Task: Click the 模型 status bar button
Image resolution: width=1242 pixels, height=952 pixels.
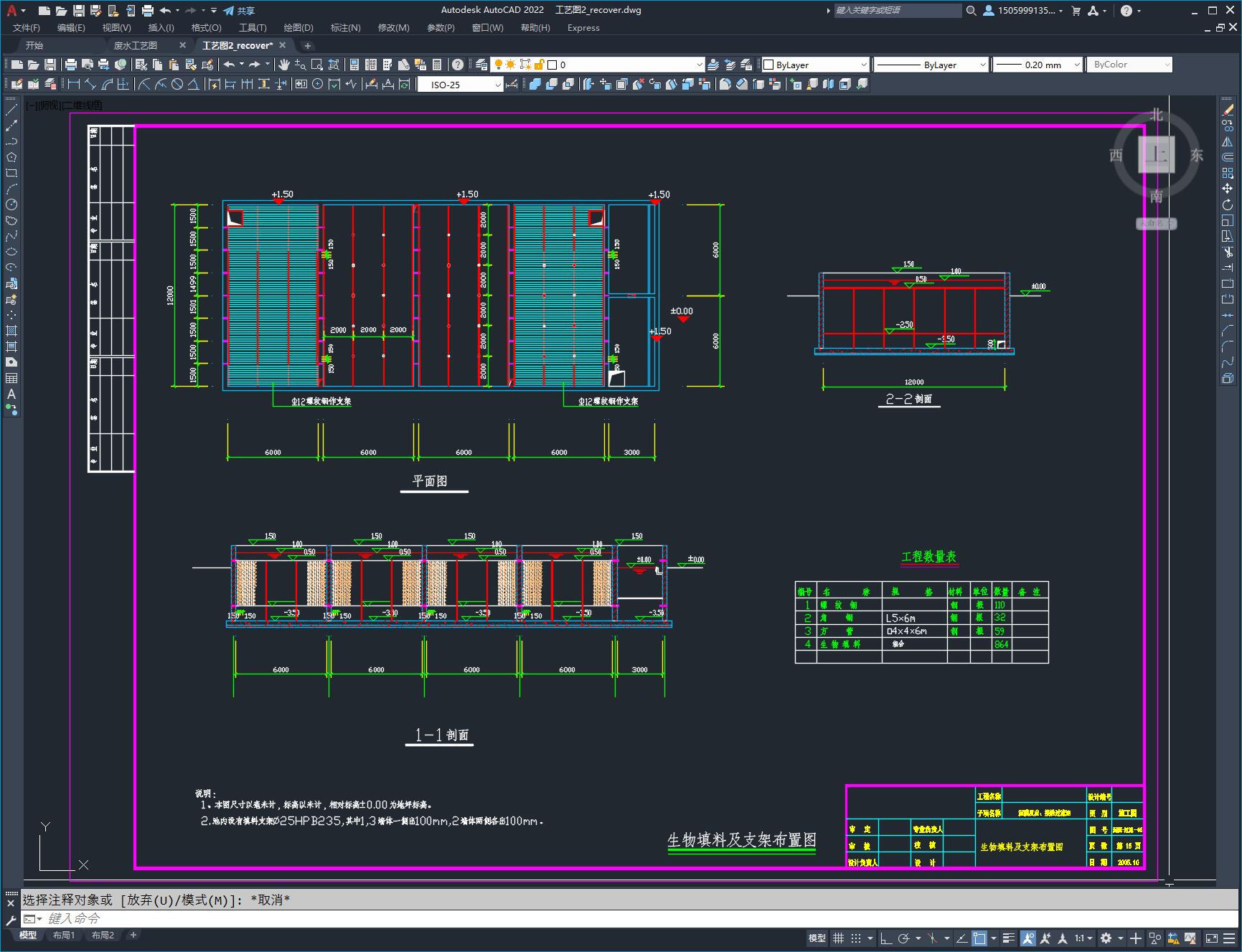Action: 817,938
